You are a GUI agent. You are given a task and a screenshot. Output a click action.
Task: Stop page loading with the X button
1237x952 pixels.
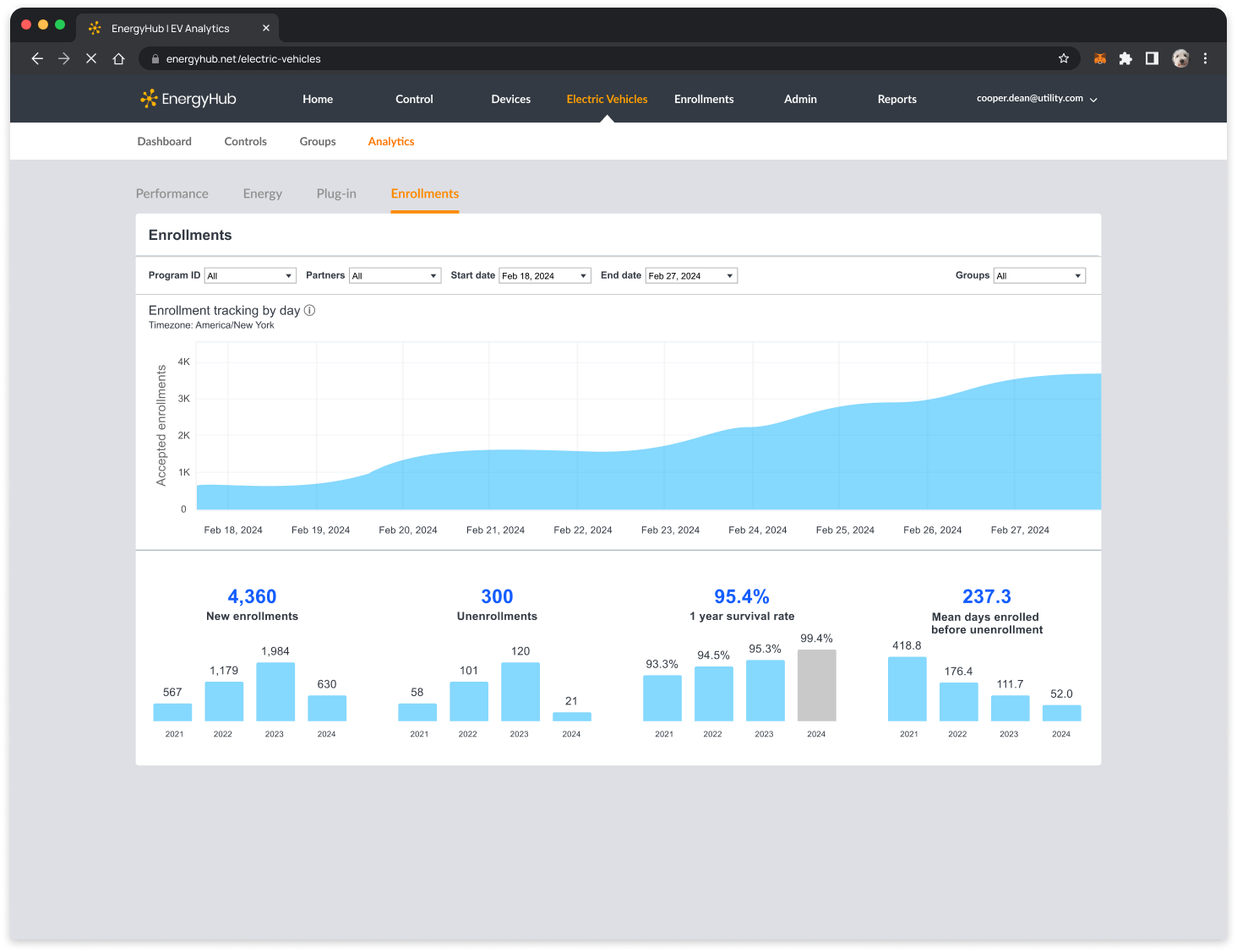pos(91,58)
